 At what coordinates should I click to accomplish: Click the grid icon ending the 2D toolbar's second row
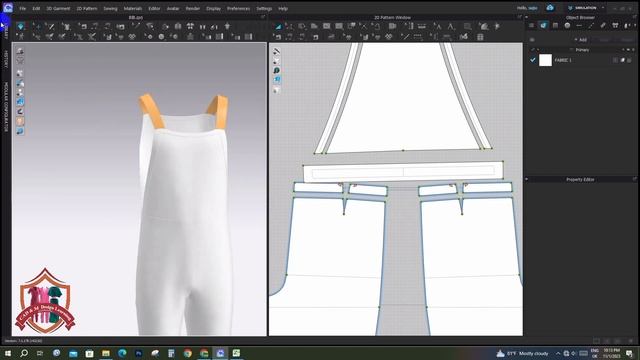tap(480, 37)
